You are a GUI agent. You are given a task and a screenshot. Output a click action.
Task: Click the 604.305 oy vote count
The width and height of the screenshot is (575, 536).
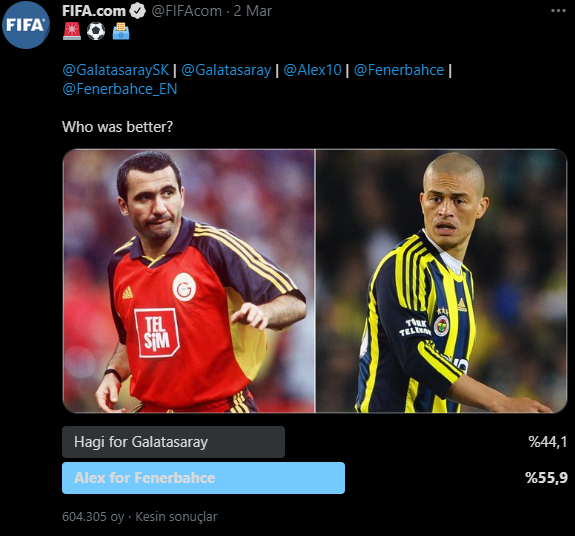93,517
